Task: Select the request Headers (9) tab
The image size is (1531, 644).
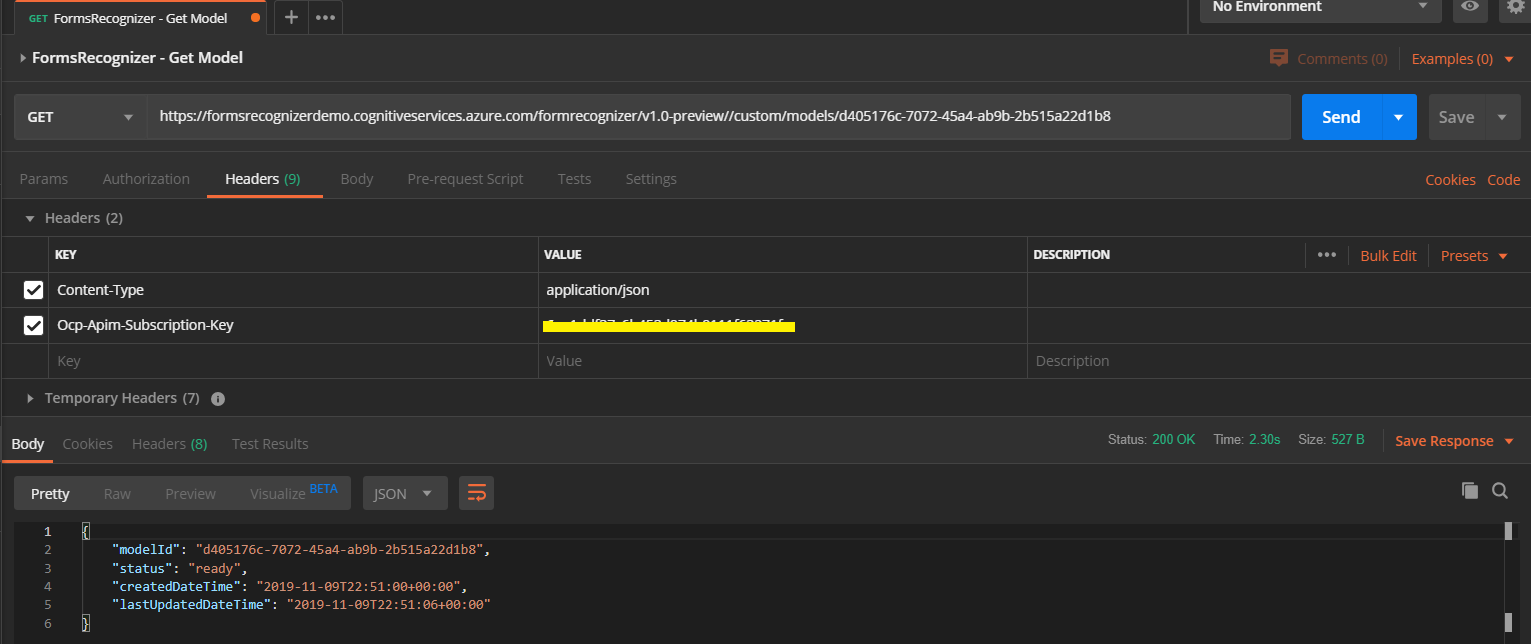Action: [263, 179]
